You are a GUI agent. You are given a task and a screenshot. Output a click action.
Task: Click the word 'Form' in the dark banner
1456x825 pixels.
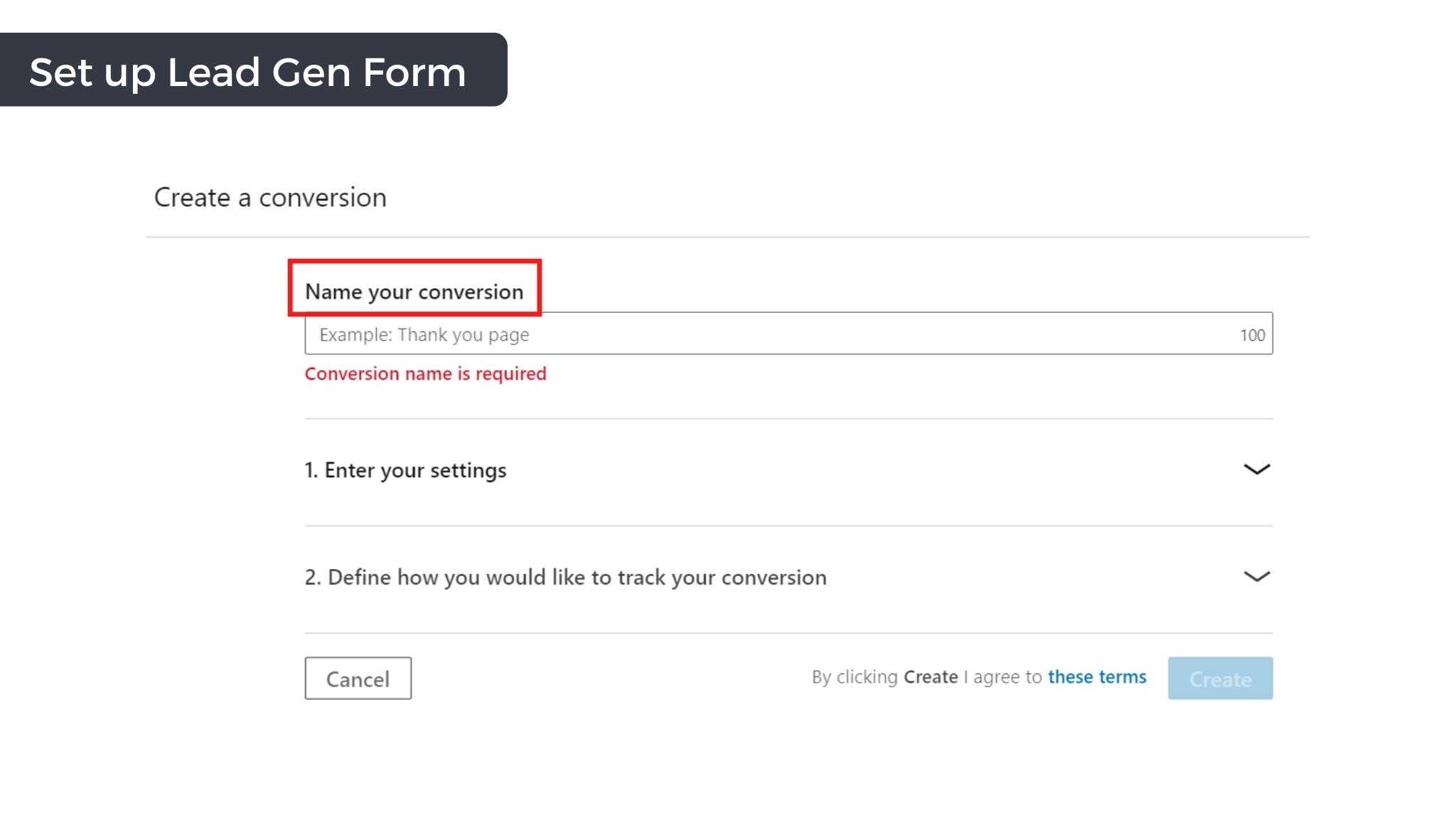coord(414,72)
